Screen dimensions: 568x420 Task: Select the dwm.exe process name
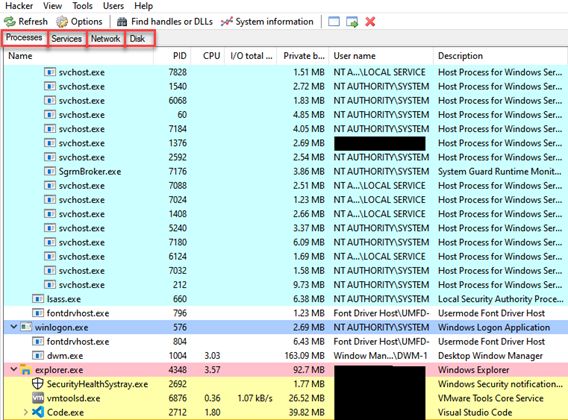[65, 356]
